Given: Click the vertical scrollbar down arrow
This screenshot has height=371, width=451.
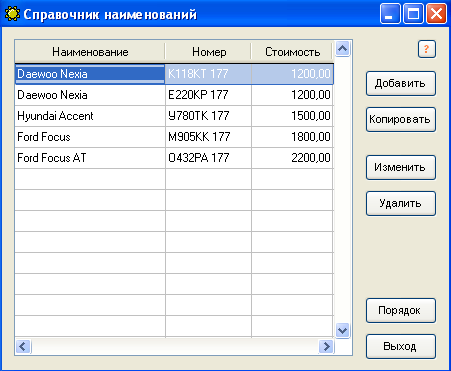Looking at the screenshot, I should coord(342,331).
